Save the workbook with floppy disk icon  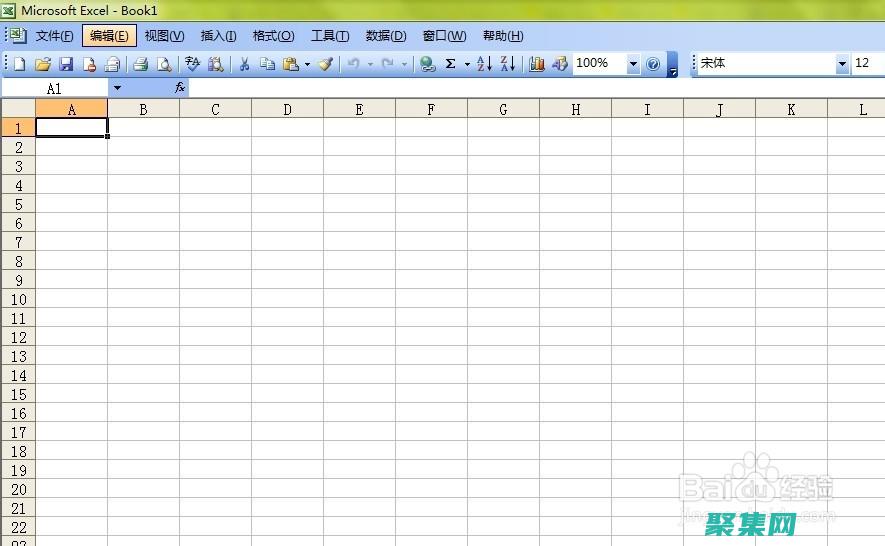click(x=67, y=64)
